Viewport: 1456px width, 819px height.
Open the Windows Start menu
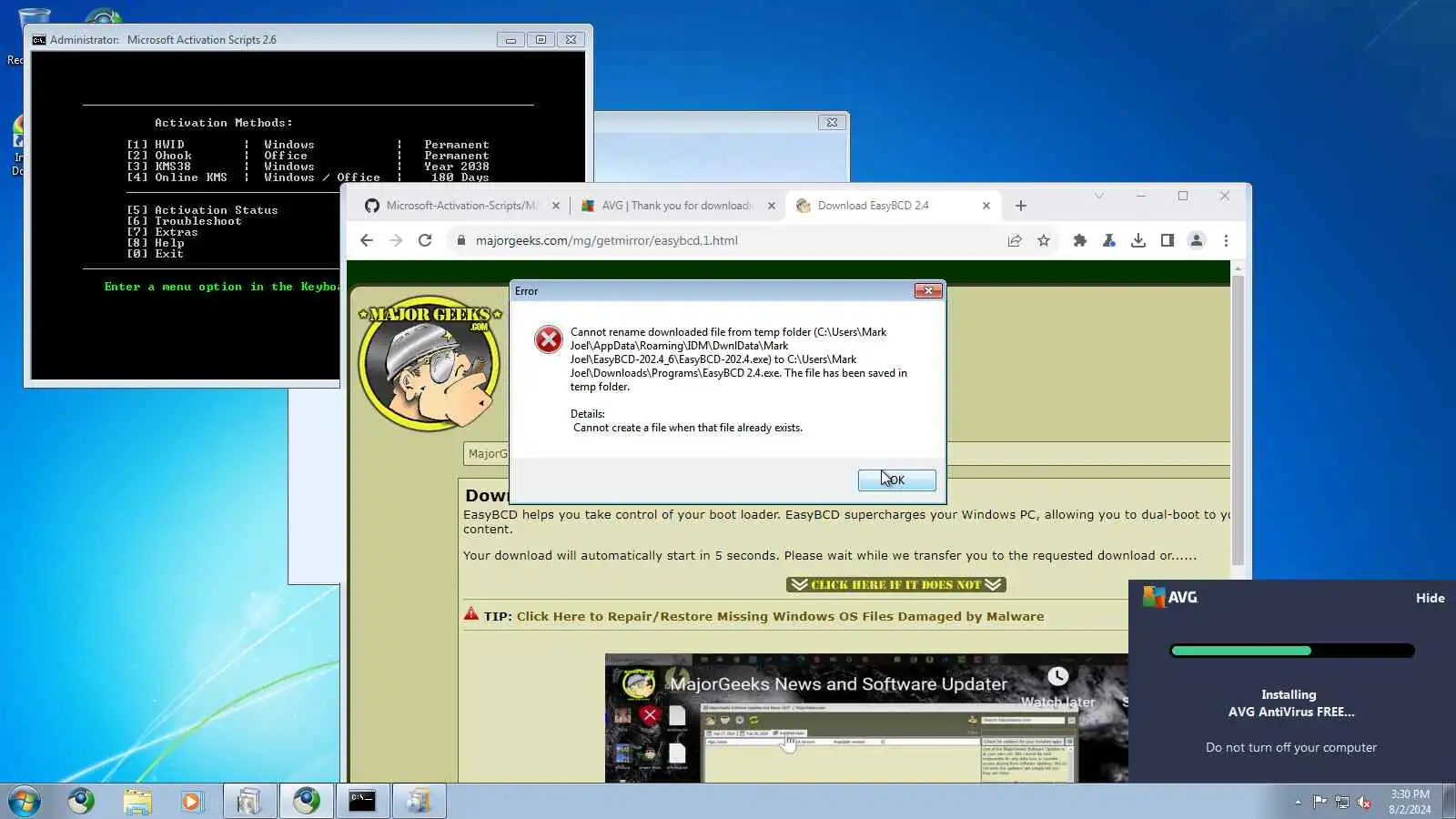pos(25,801)
